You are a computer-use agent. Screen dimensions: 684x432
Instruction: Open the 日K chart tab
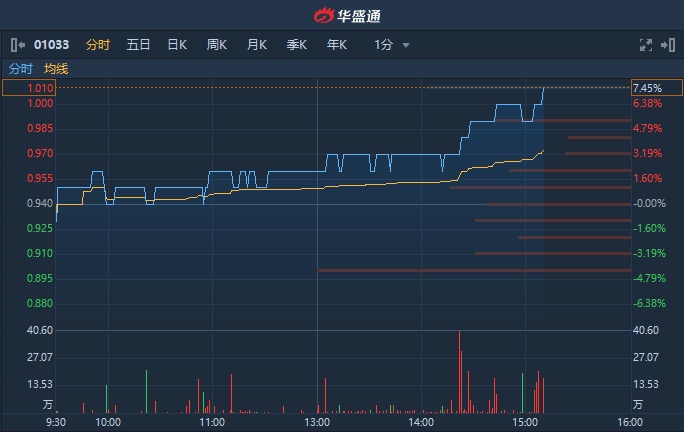(177, 45)
